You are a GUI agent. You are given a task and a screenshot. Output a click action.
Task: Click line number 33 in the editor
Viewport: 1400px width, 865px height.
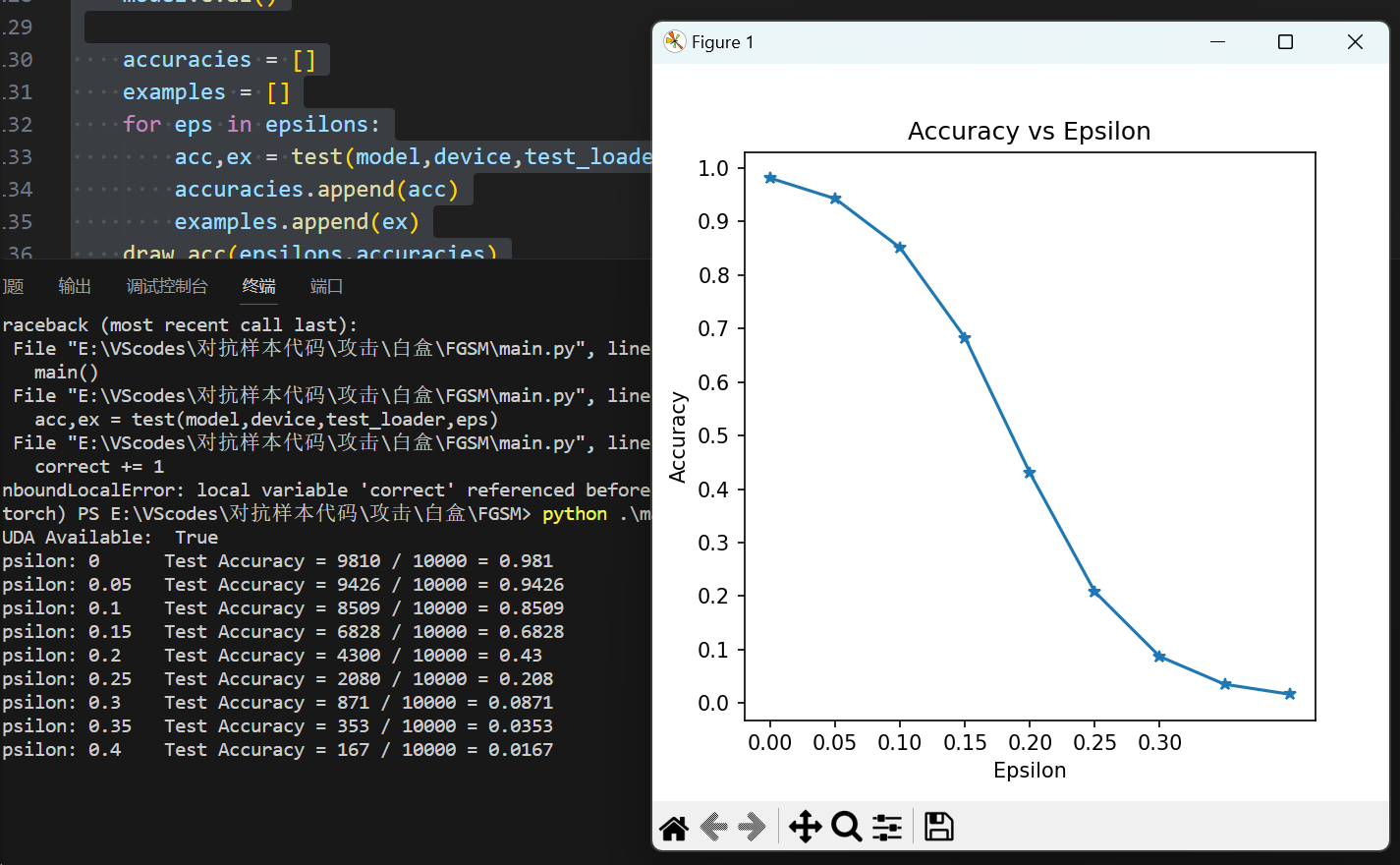point(17,157)
